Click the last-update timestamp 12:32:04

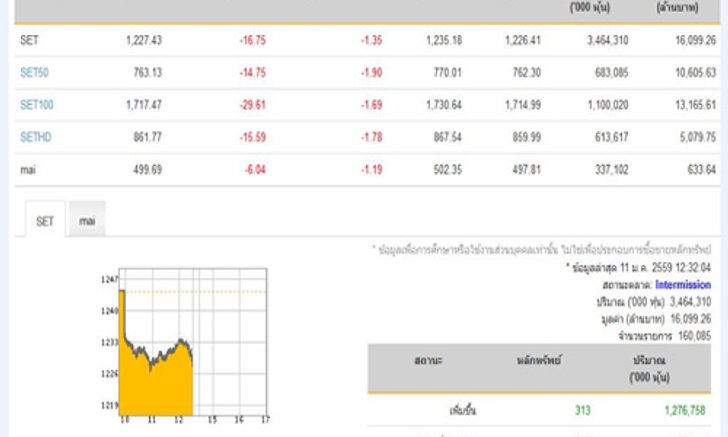pos(693,267)
